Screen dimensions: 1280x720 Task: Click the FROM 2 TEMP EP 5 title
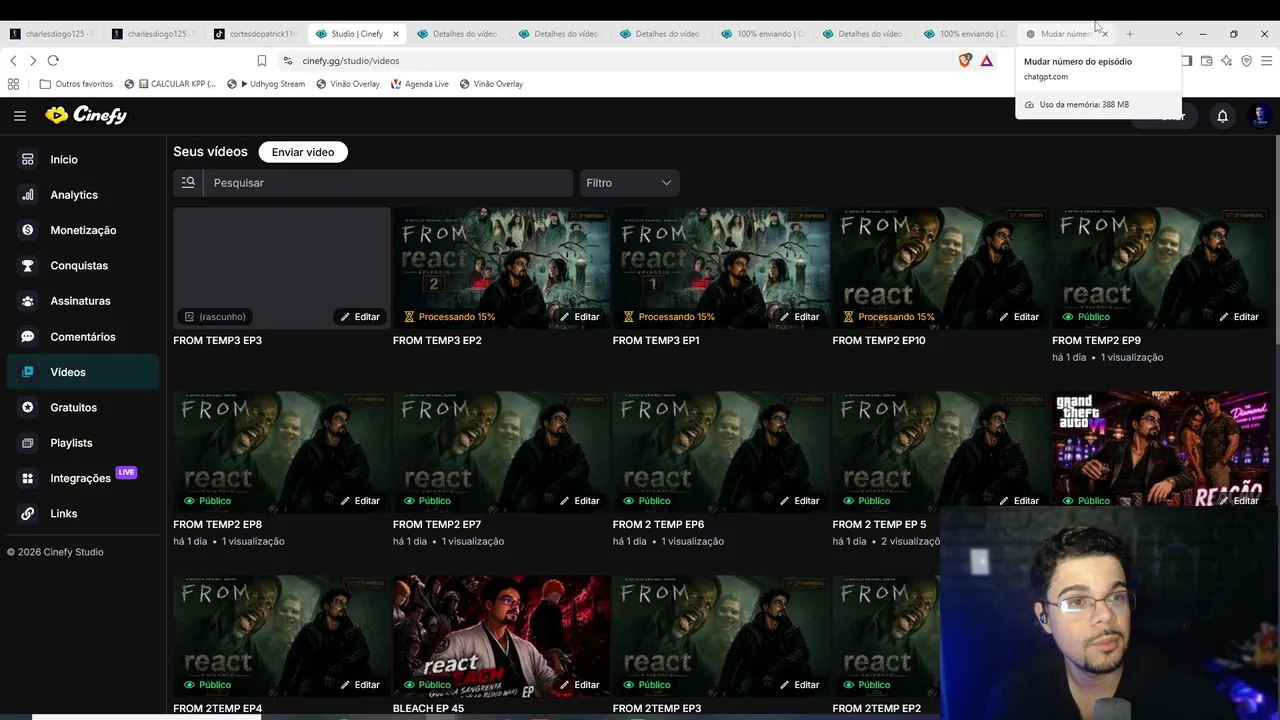click(x=879, y=525)
